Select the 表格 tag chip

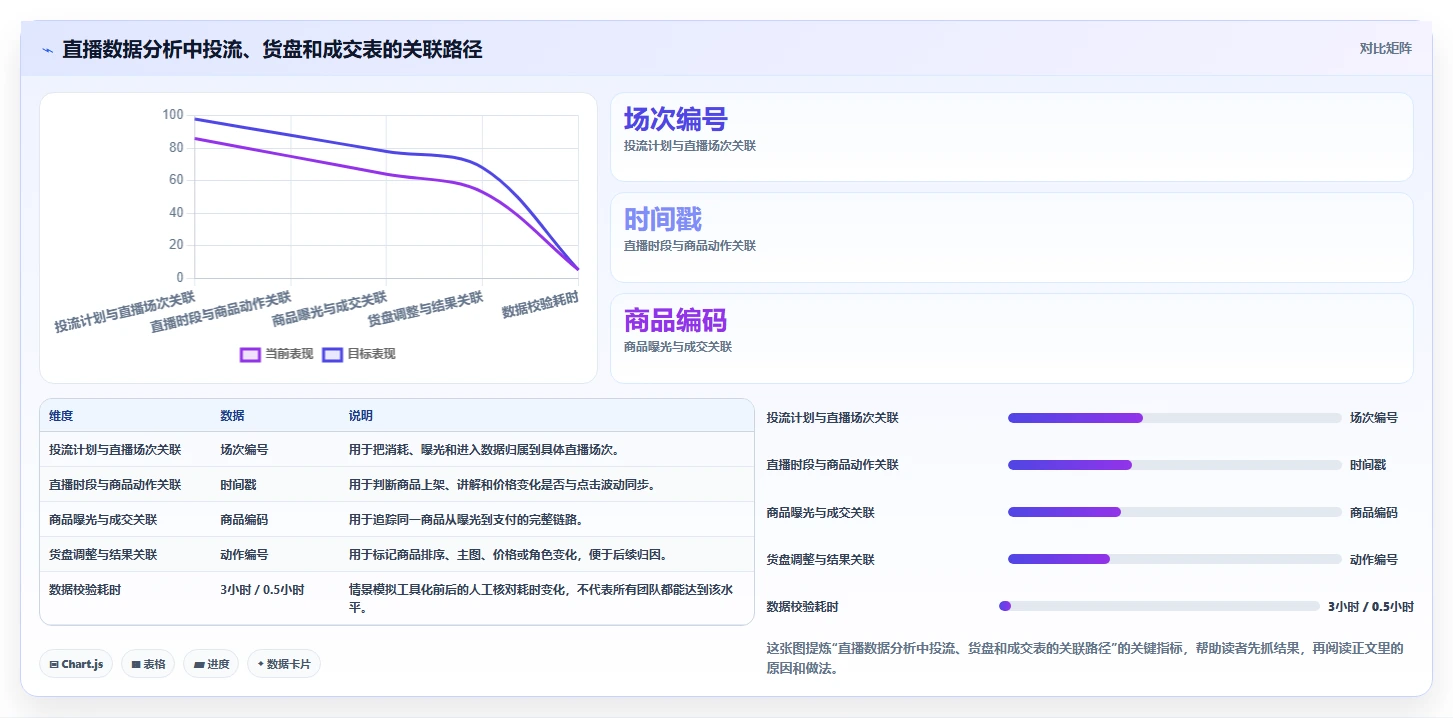point(148,664)
